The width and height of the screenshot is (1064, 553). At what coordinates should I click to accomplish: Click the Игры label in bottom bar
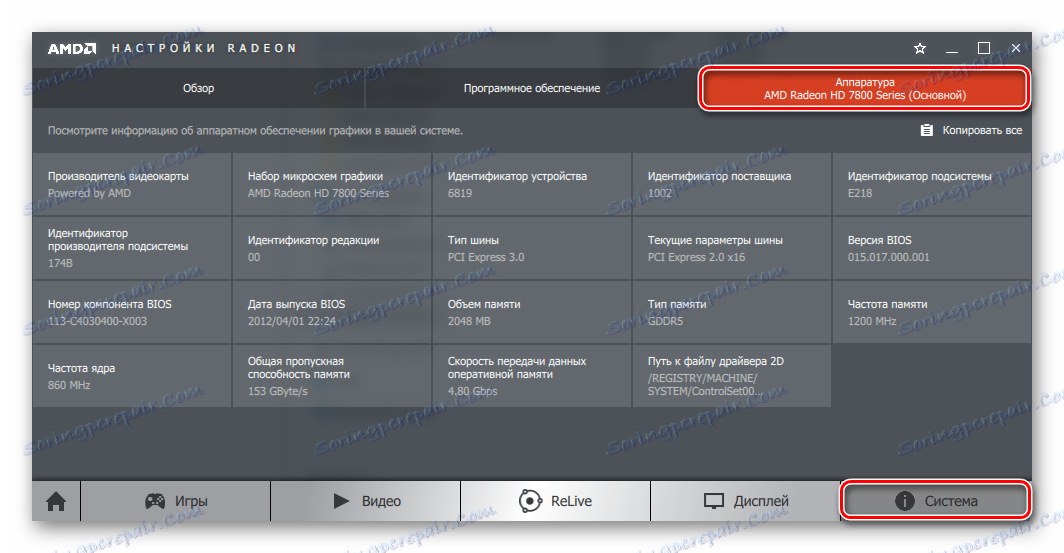click(191, 501)
